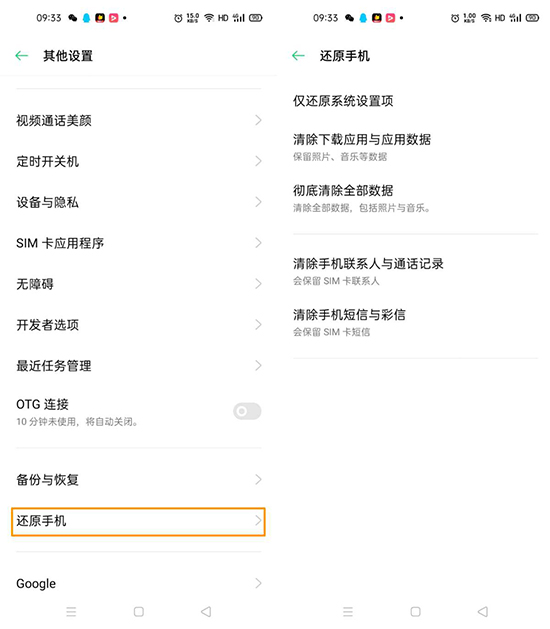This screenshot has width=550, height=629.
Task: Toggle the OTG 连接 switch
Action: (247, 411)
